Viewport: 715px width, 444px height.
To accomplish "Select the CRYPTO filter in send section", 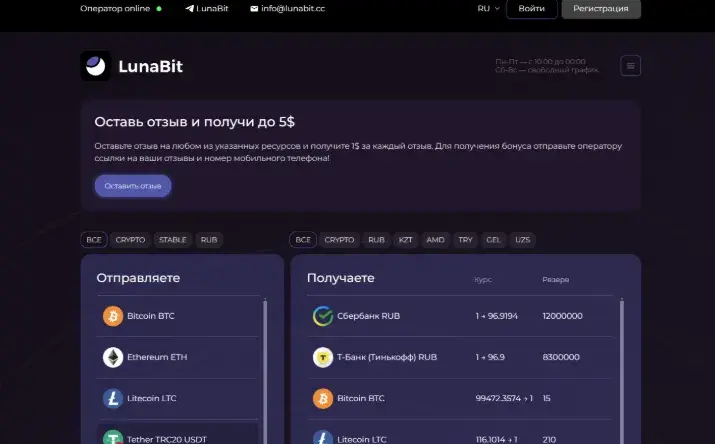I will 130,240.
